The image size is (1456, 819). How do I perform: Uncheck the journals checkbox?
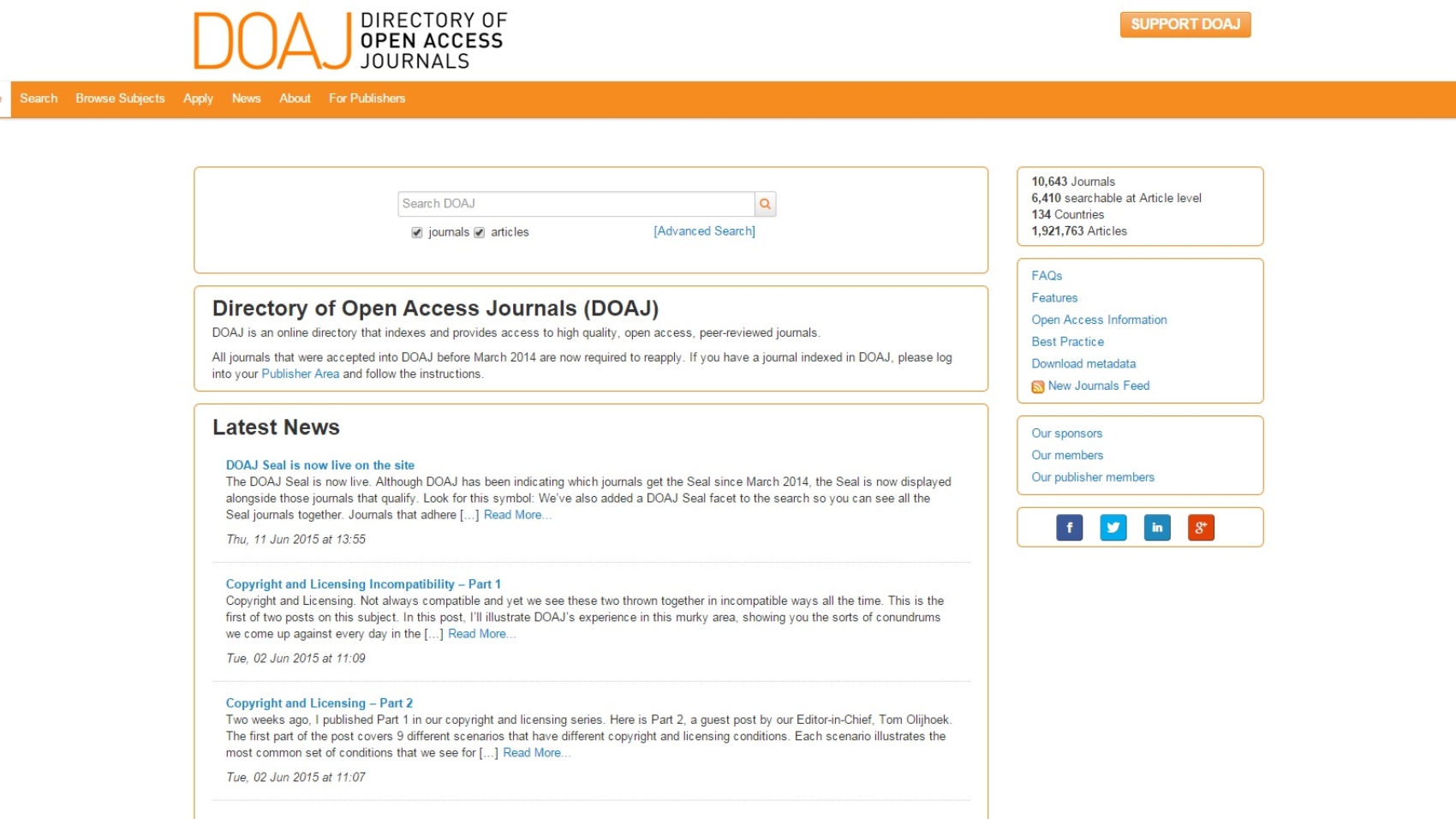(x=417, y=233)
